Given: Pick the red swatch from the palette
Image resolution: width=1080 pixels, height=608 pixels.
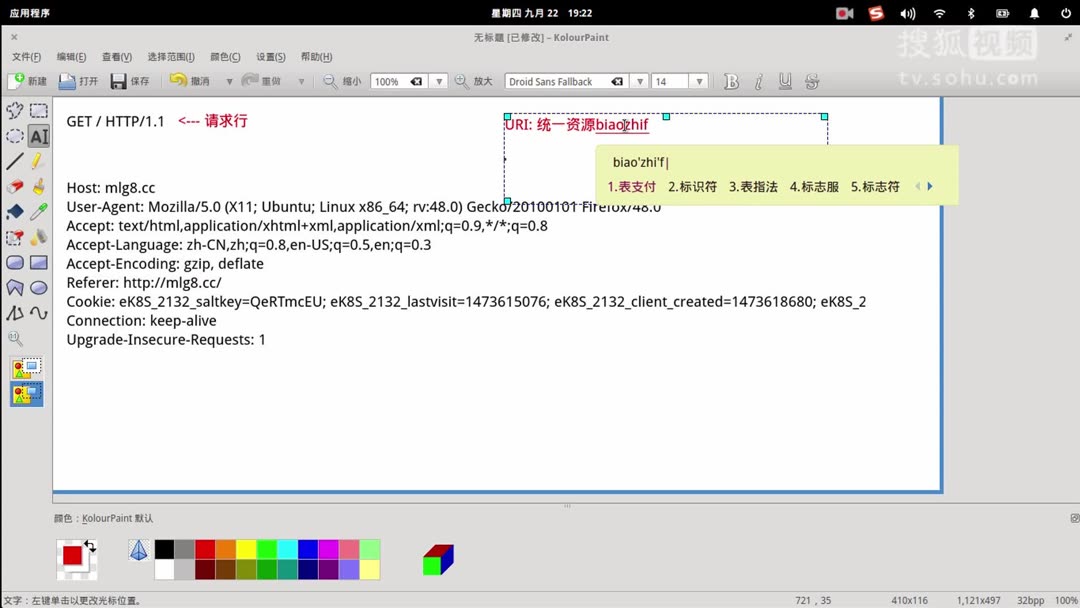Looking at the screenshot, I should click(205, 548).
